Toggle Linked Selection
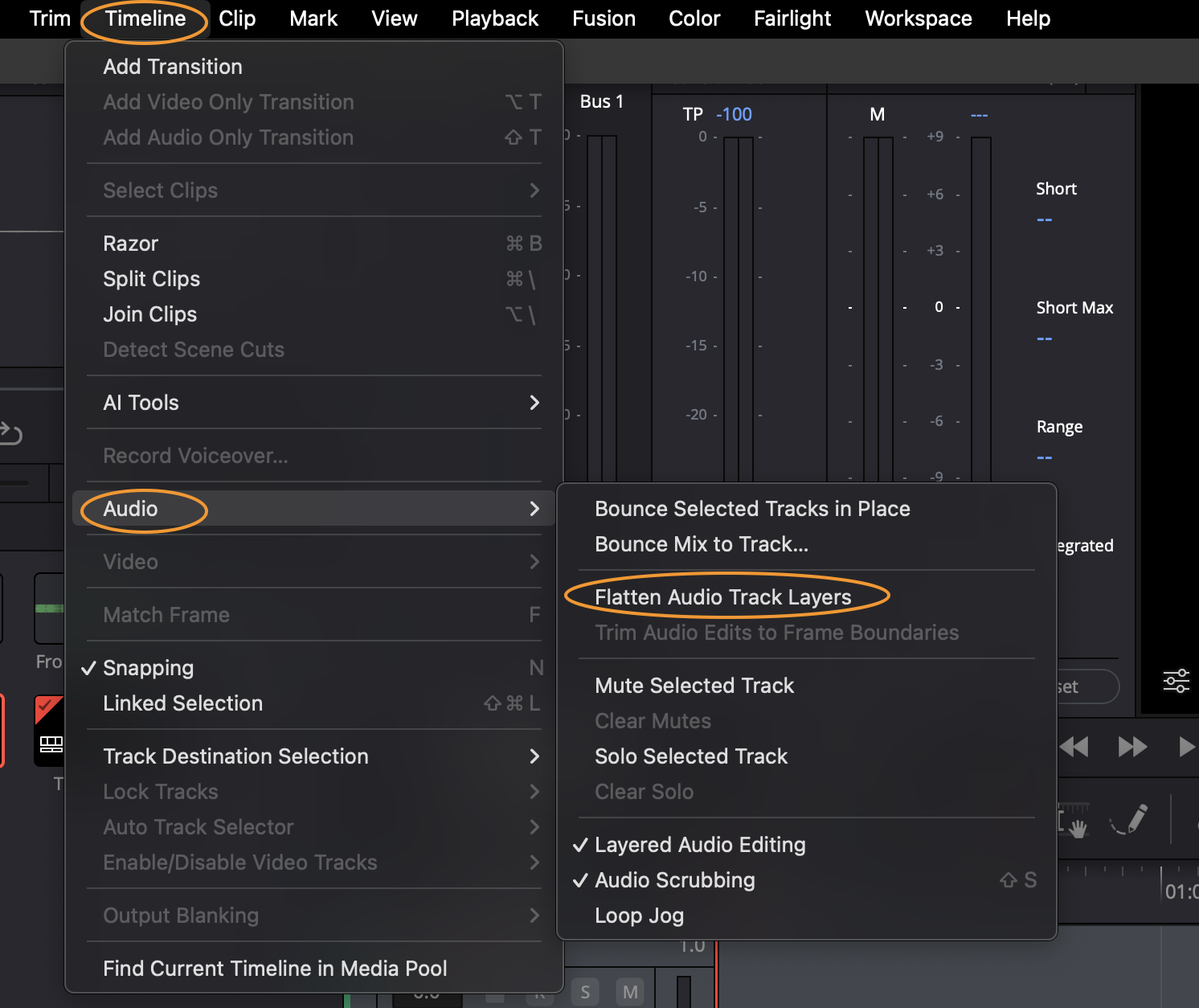This screenshot has height=1008, width=1199. pos(314,703)
